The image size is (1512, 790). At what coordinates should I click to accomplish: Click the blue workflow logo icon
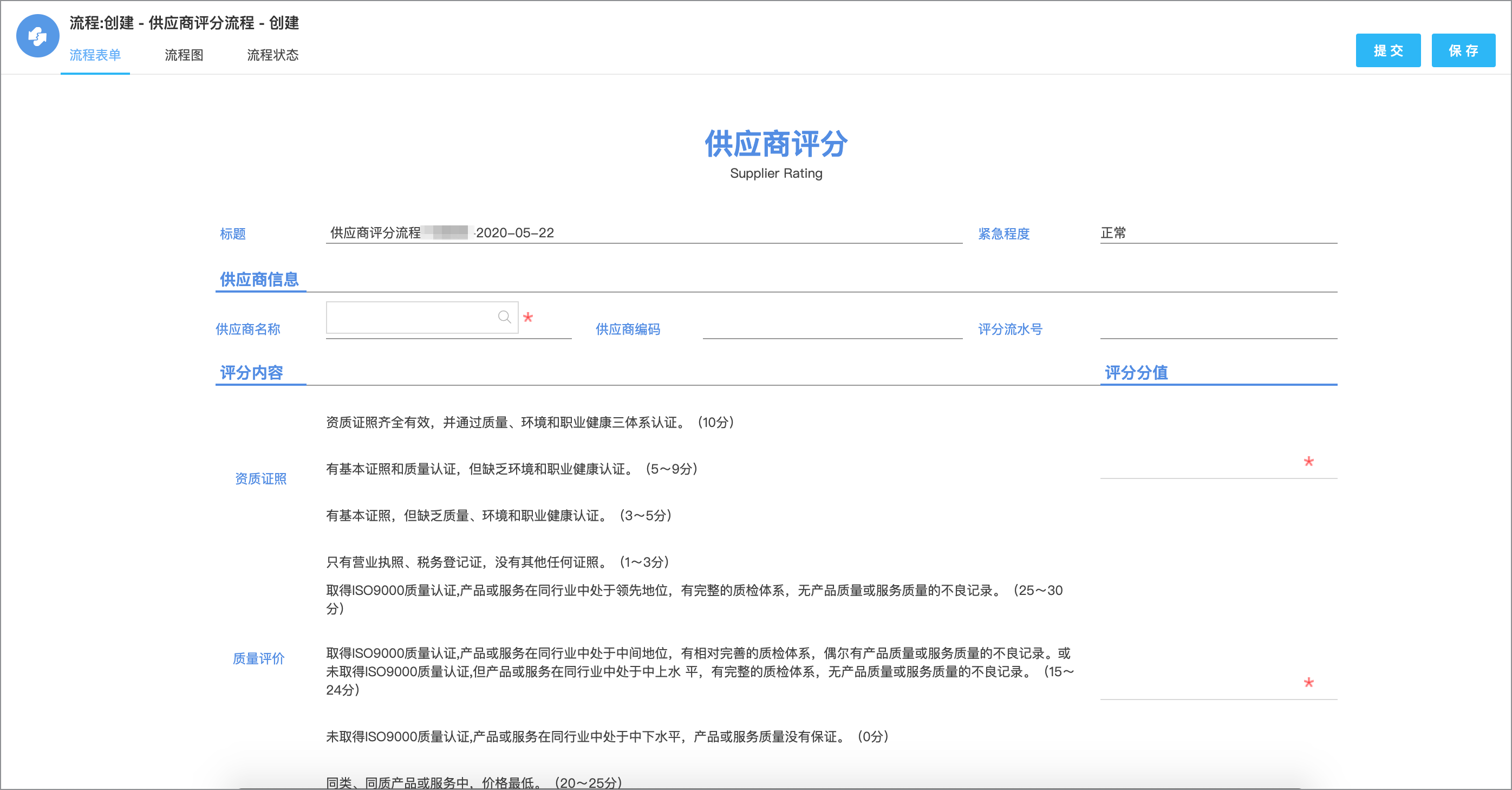37,36
